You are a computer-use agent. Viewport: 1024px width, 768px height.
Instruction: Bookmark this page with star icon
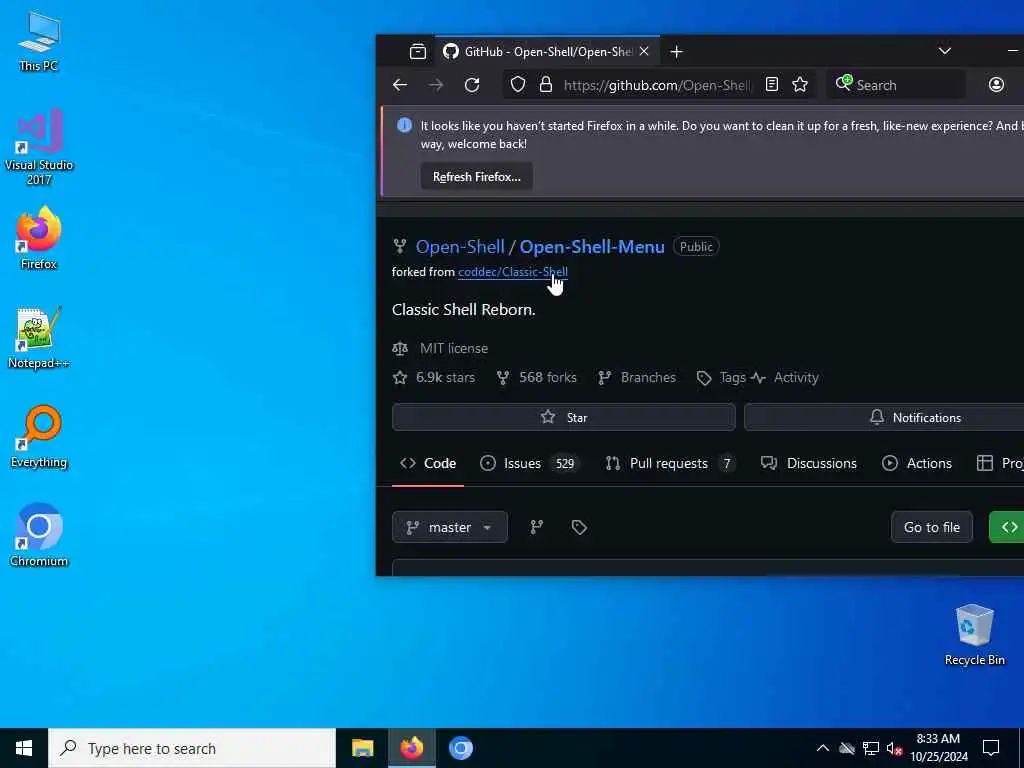point(800,85)
